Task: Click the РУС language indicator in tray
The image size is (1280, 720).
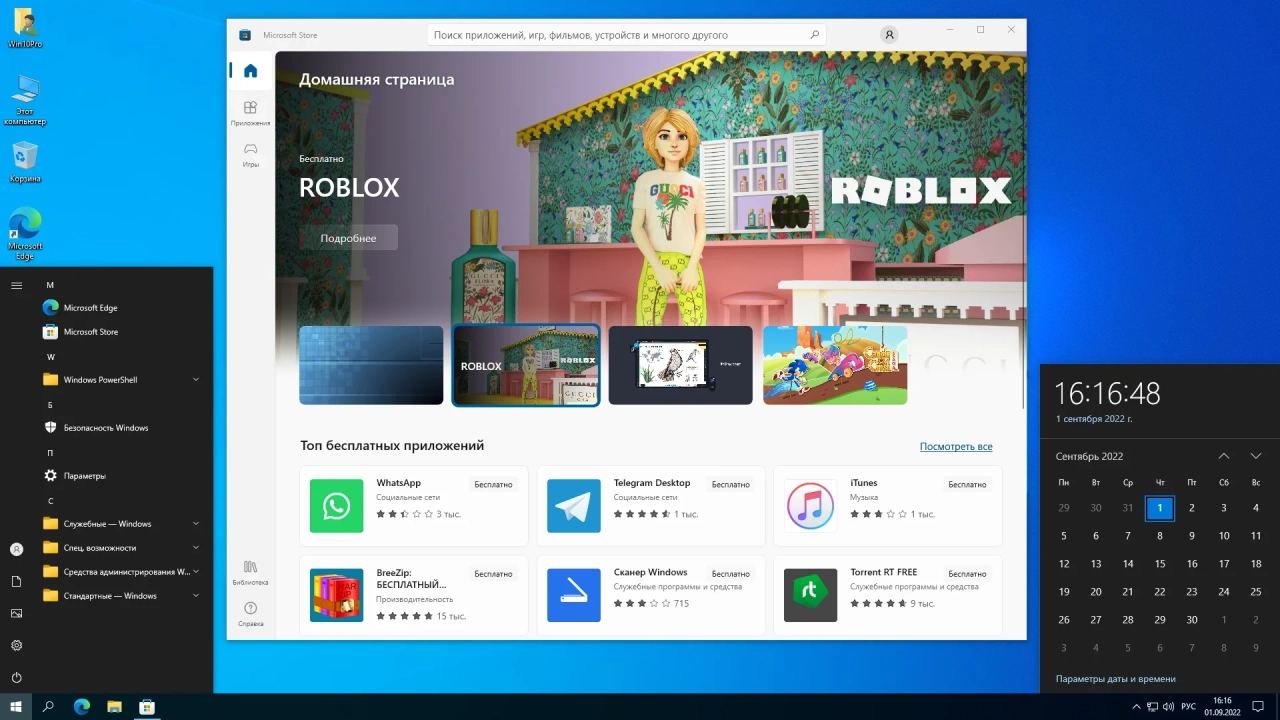Action: click(x=1188, y=707)
